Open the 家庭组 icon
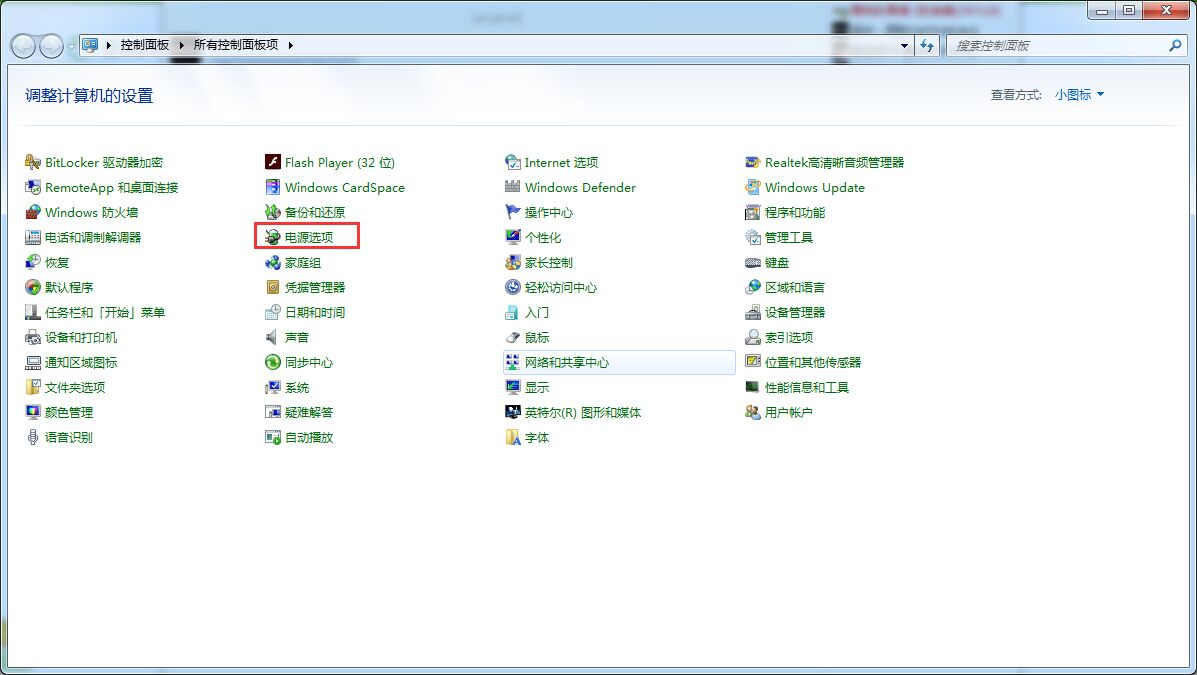Screen dimensions: 1197x675 [273, 262]
